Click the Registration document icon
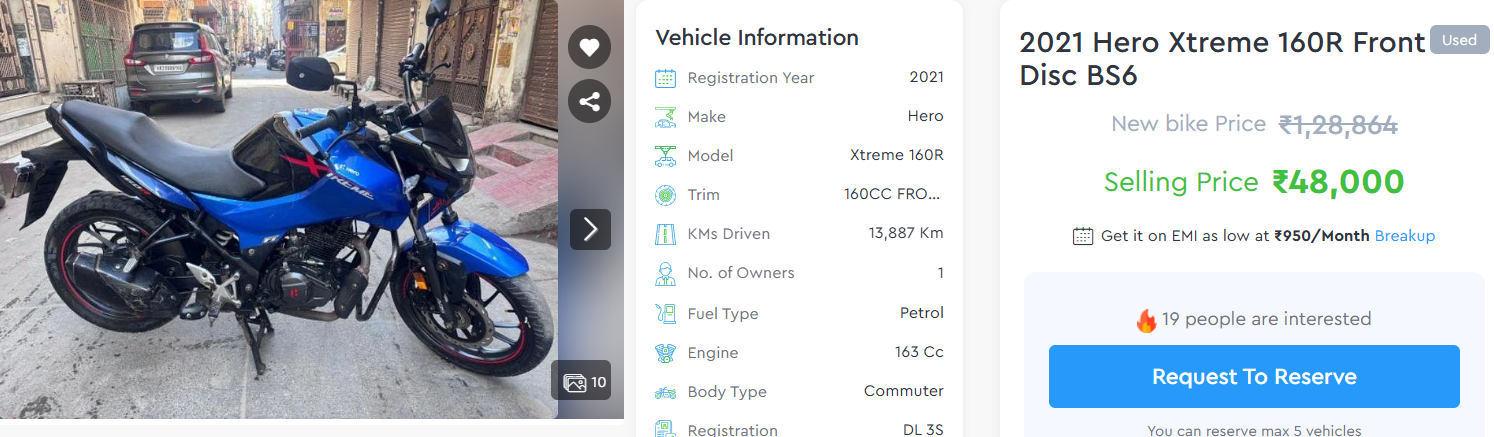 pyautogui.click(x=665, y=430)
